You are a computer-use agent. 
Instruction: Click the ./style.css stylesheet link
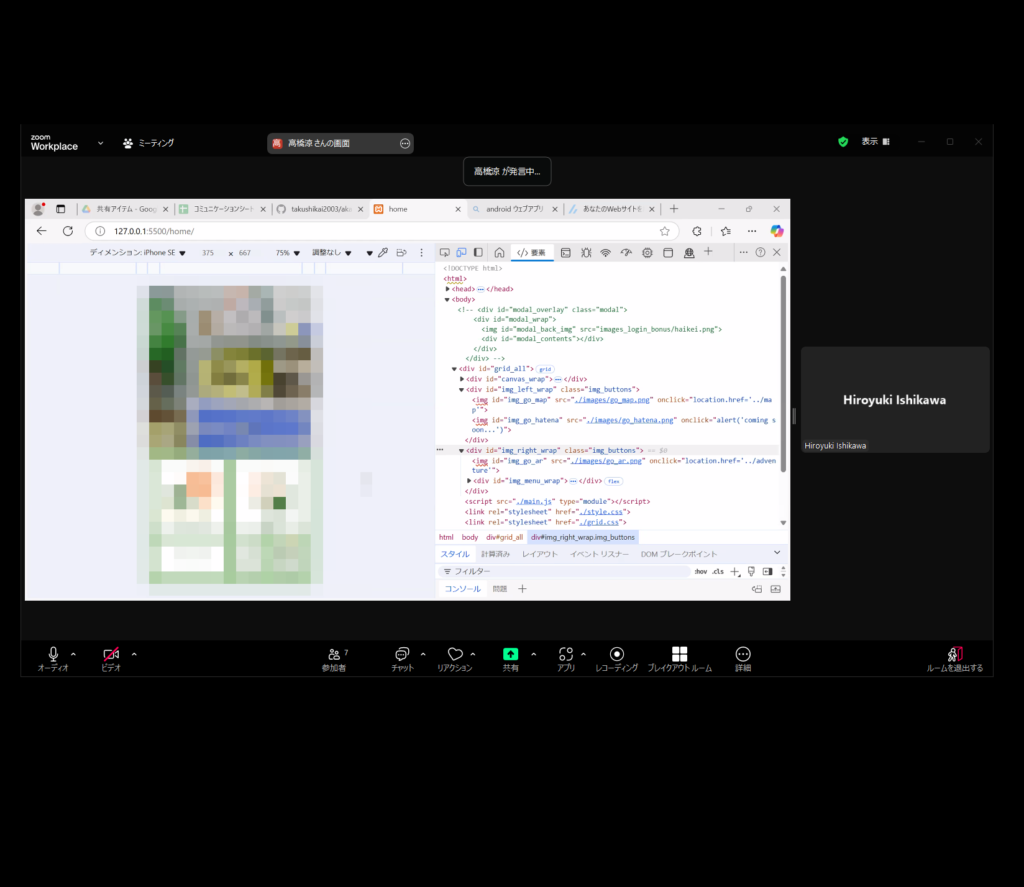(601, 512)
